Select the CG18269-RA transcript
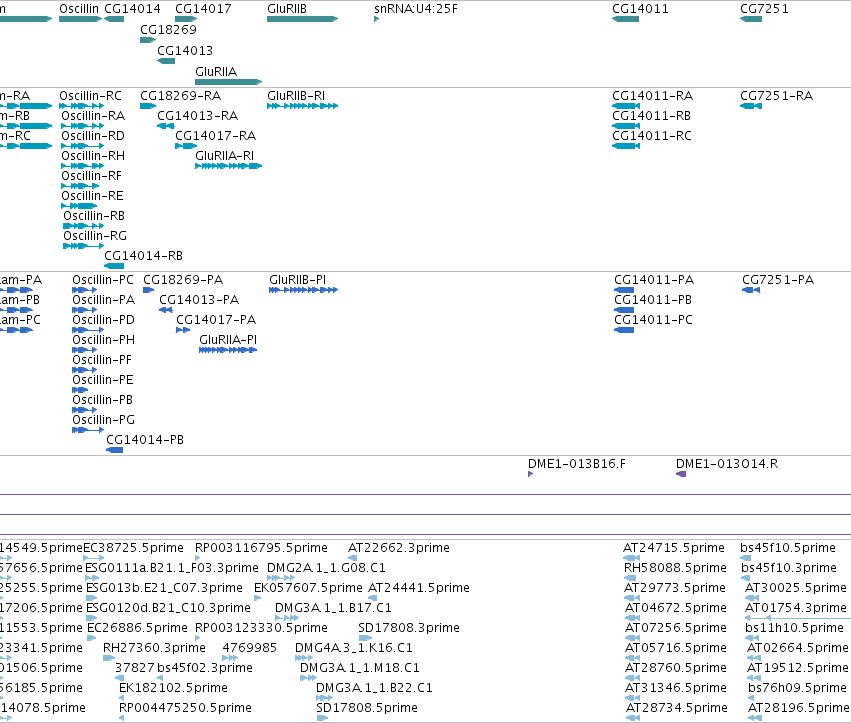Viewport: 851px width, 723px height. [x=180, y=96]
